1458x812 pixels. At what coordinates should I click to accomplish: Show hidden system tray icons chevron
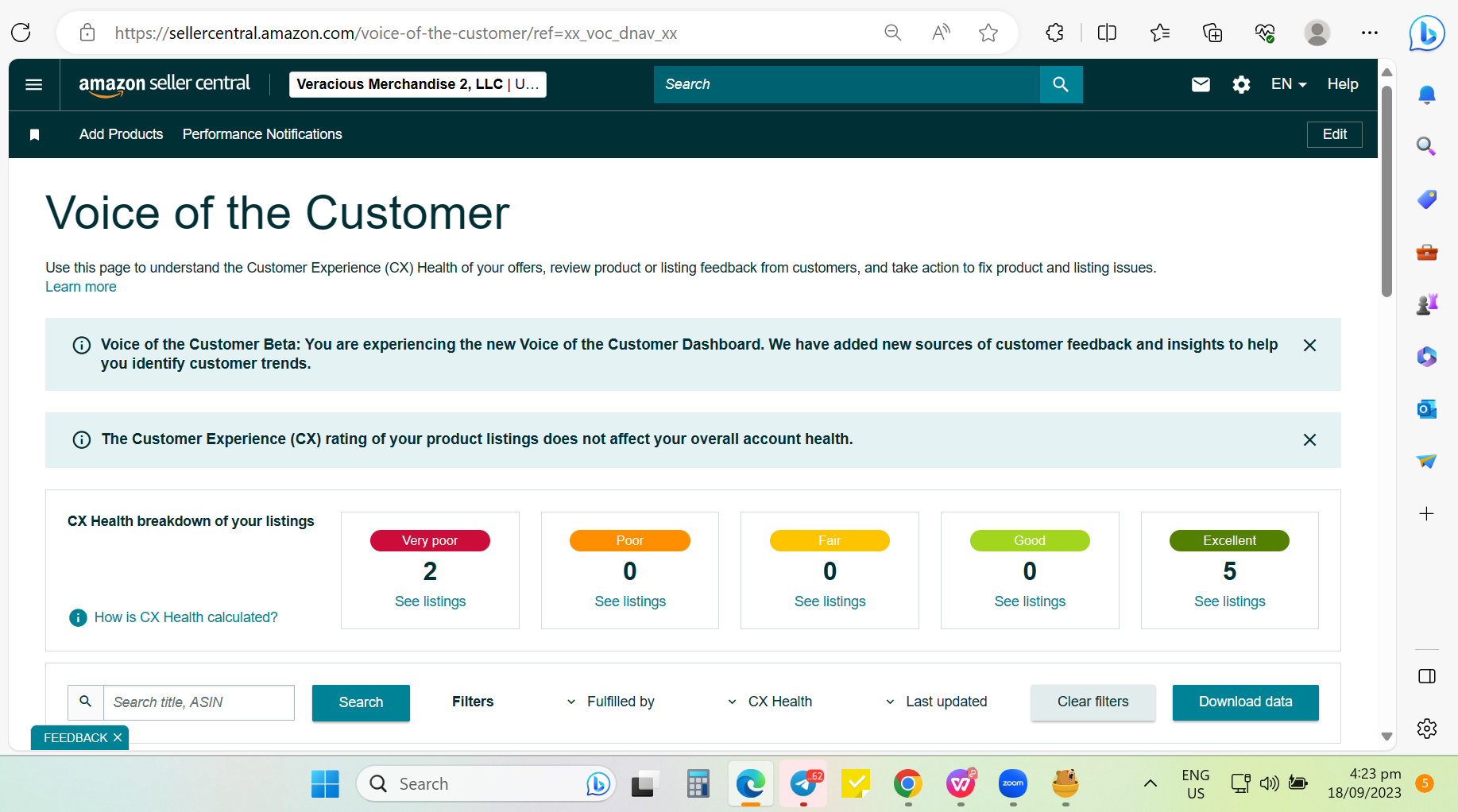pos(1150,783)
